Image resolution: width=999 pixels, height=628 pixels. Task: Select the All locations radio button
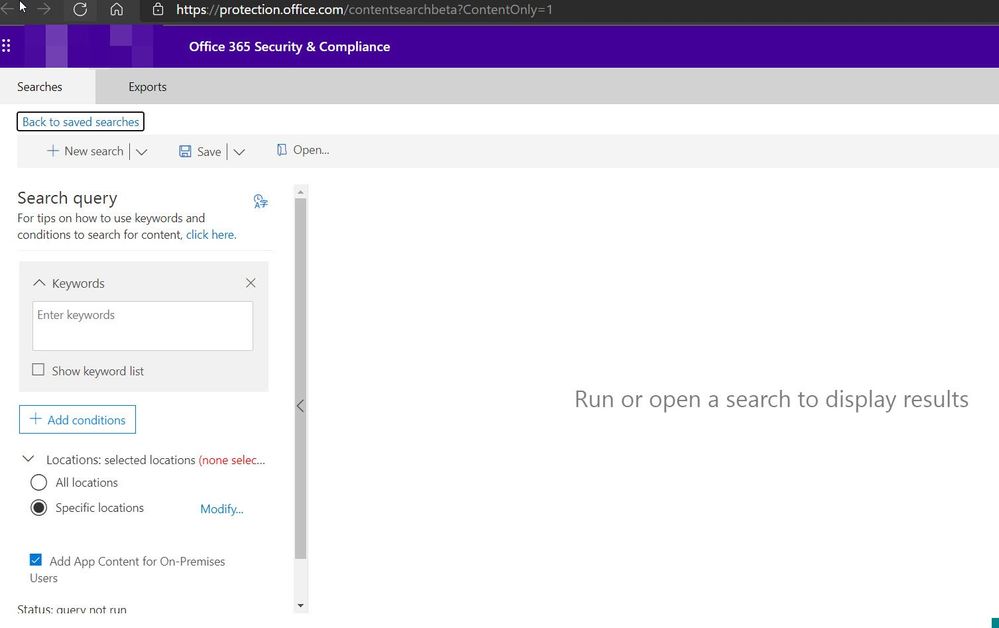[39, 482]
